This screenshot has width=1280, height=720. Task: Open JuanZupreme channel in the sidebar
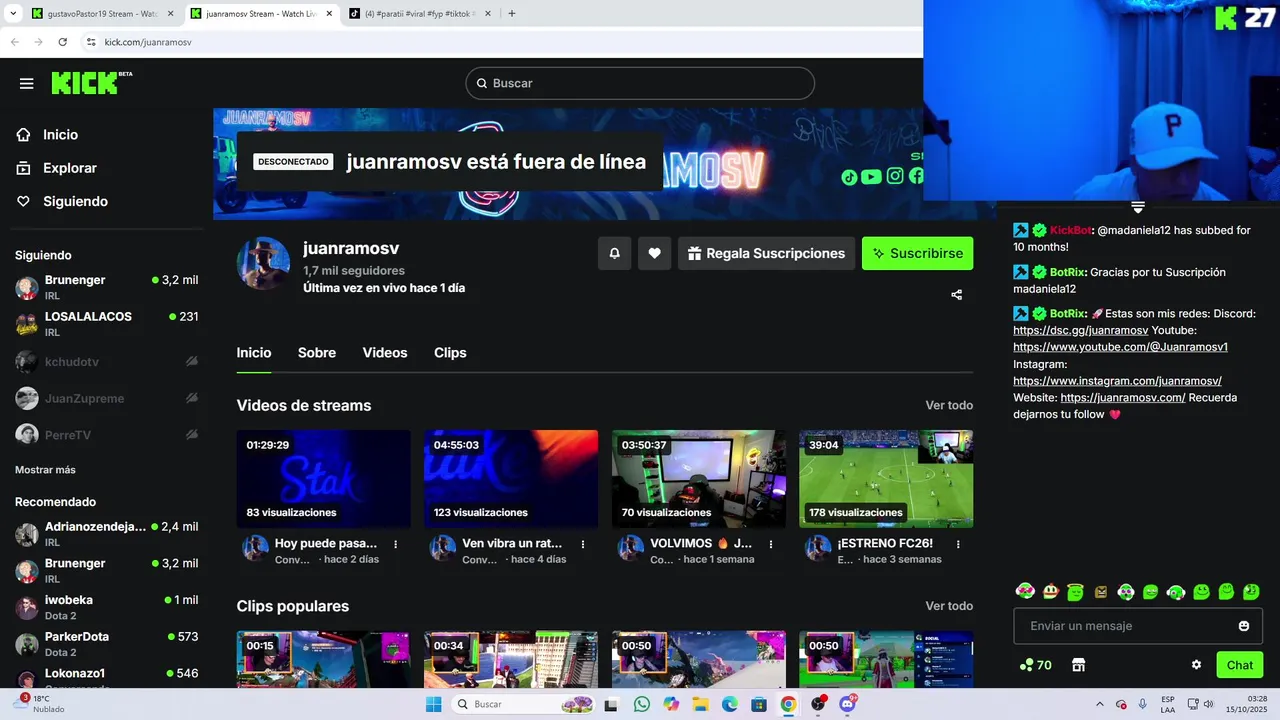coord(106,398)
